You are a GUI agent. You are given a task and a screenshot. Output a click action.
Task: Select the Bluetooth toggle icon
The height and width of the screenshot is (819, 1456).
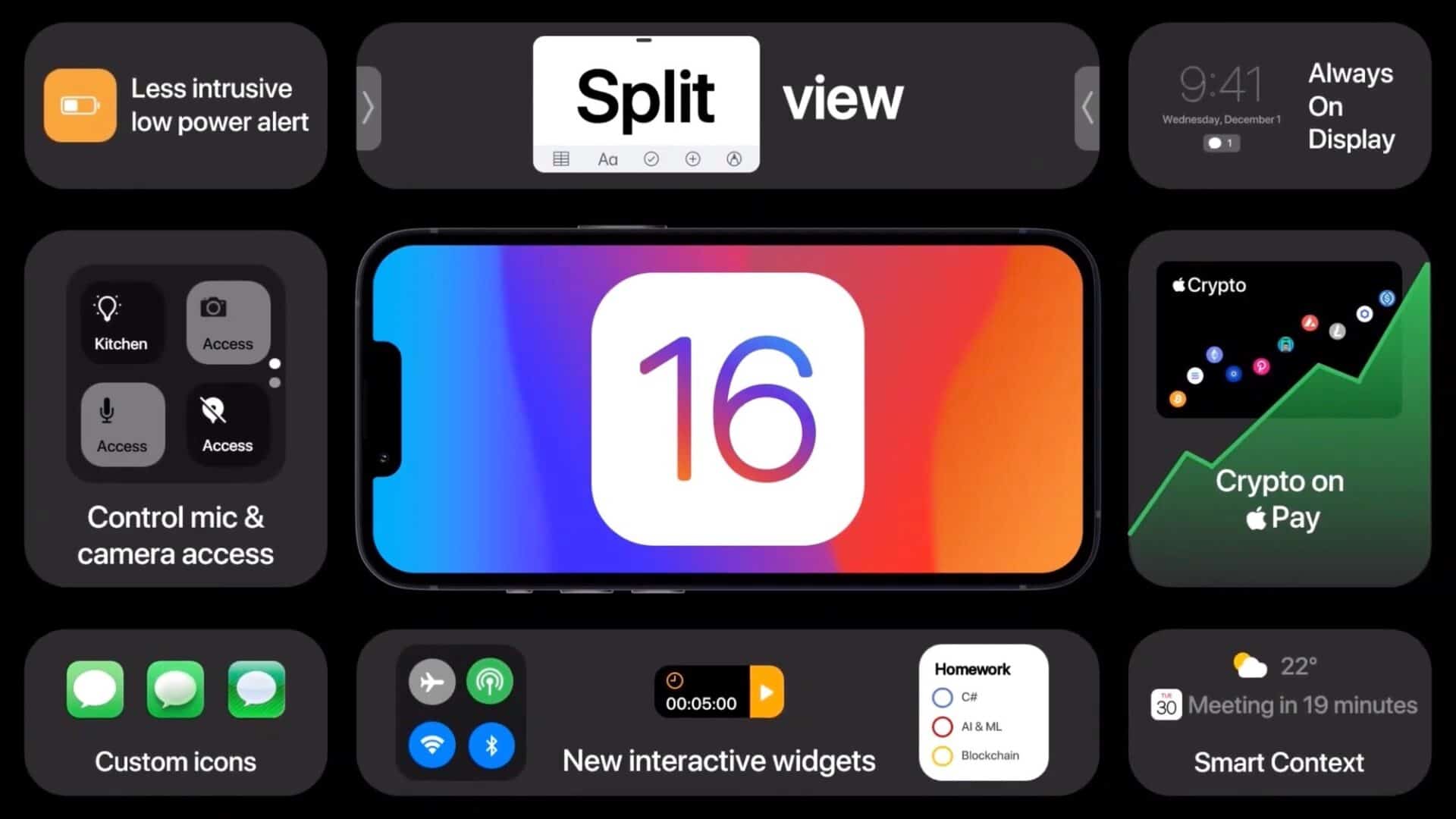[491, 744]
